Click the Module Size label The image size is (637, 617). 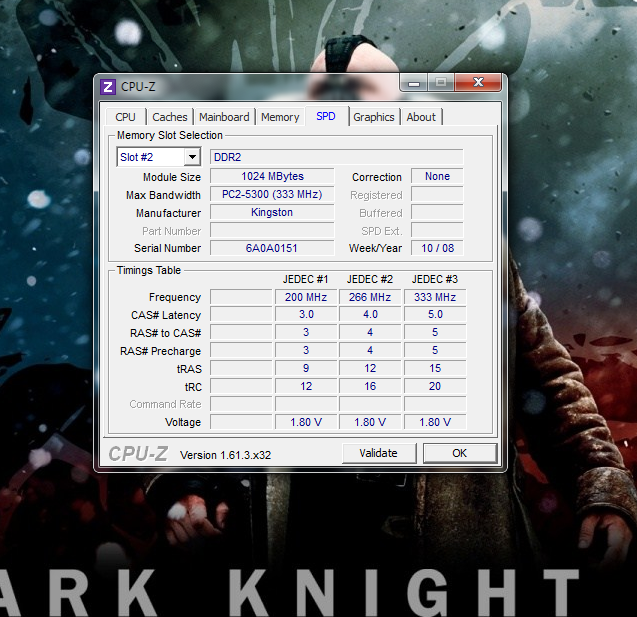[172, 177]
